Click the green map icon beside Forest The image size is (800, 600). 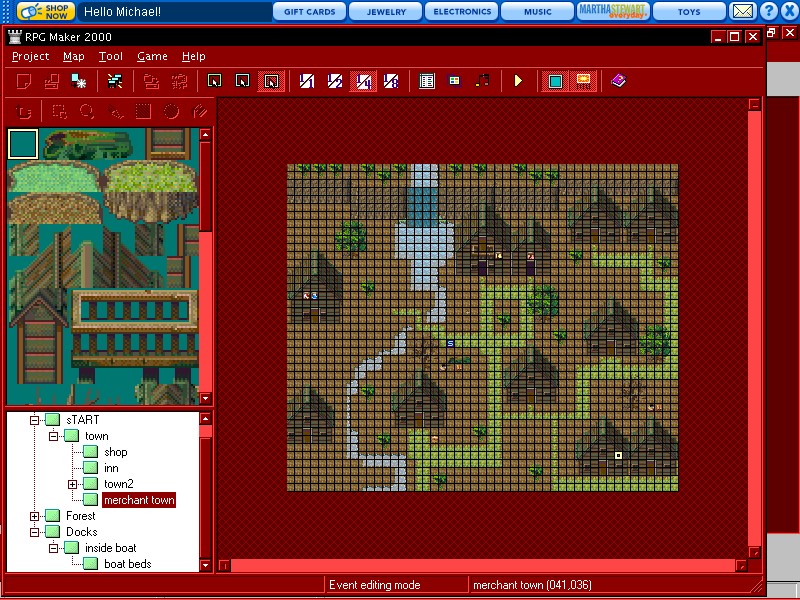(x=53, y=516)
